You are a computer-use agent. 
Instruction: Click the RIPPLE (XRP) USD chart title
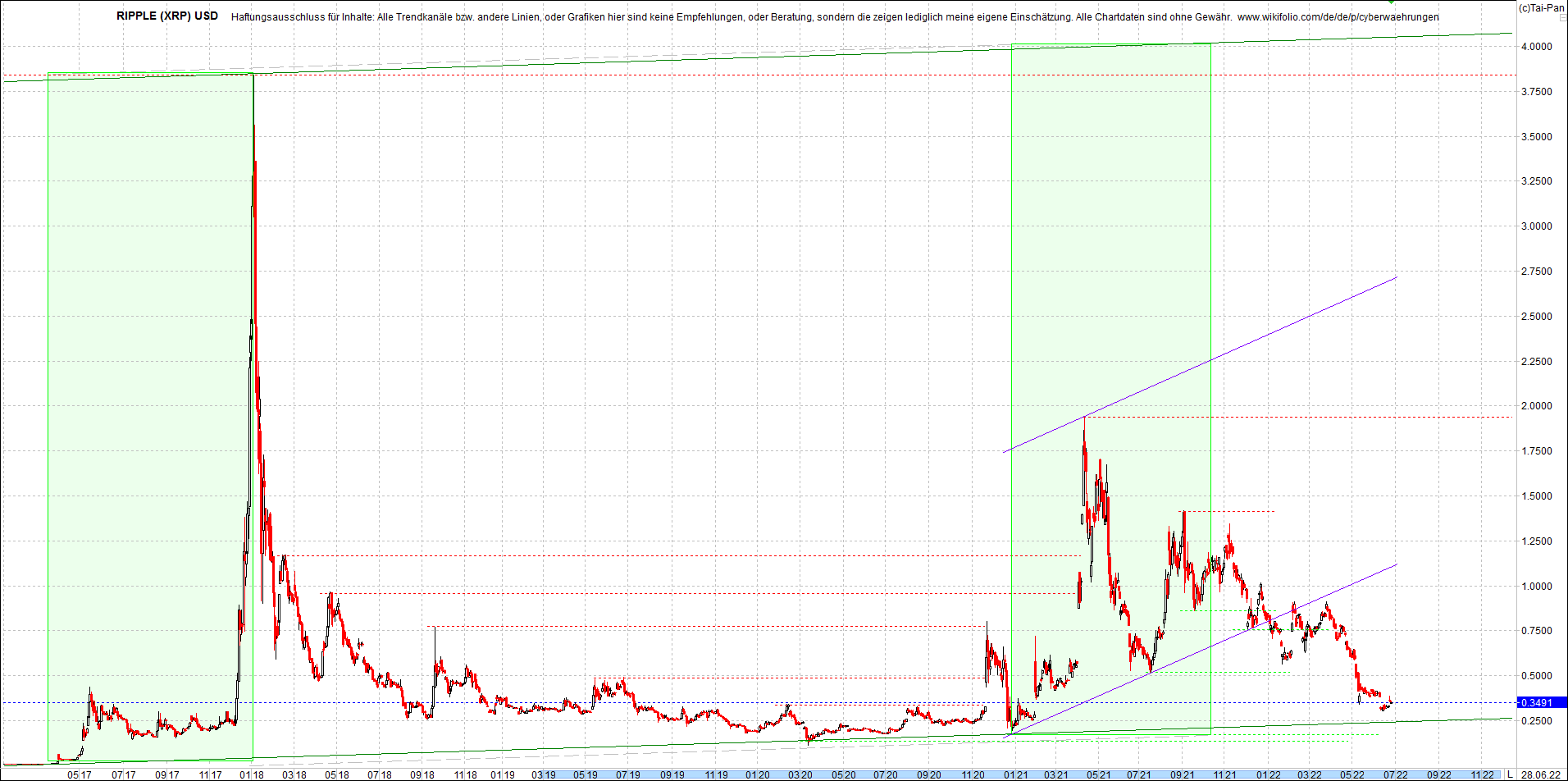point(167,16)
